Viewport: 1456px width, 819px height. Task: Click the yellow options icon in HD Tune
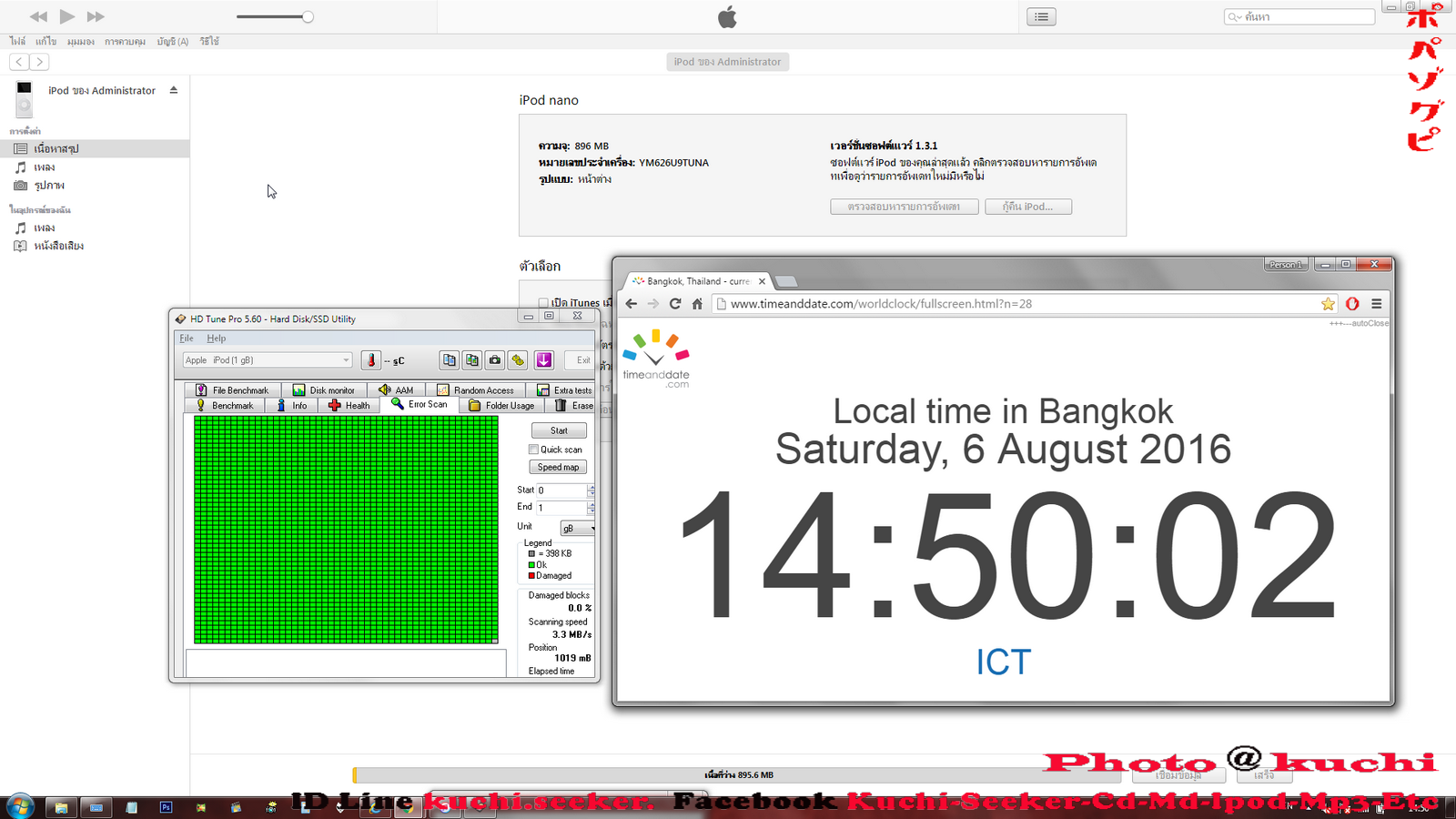point(517,360)
